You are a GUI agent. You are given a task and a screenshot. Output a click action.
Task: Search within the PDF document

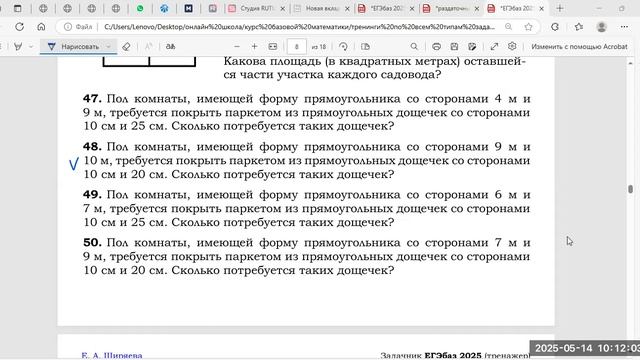coord(414,47)
